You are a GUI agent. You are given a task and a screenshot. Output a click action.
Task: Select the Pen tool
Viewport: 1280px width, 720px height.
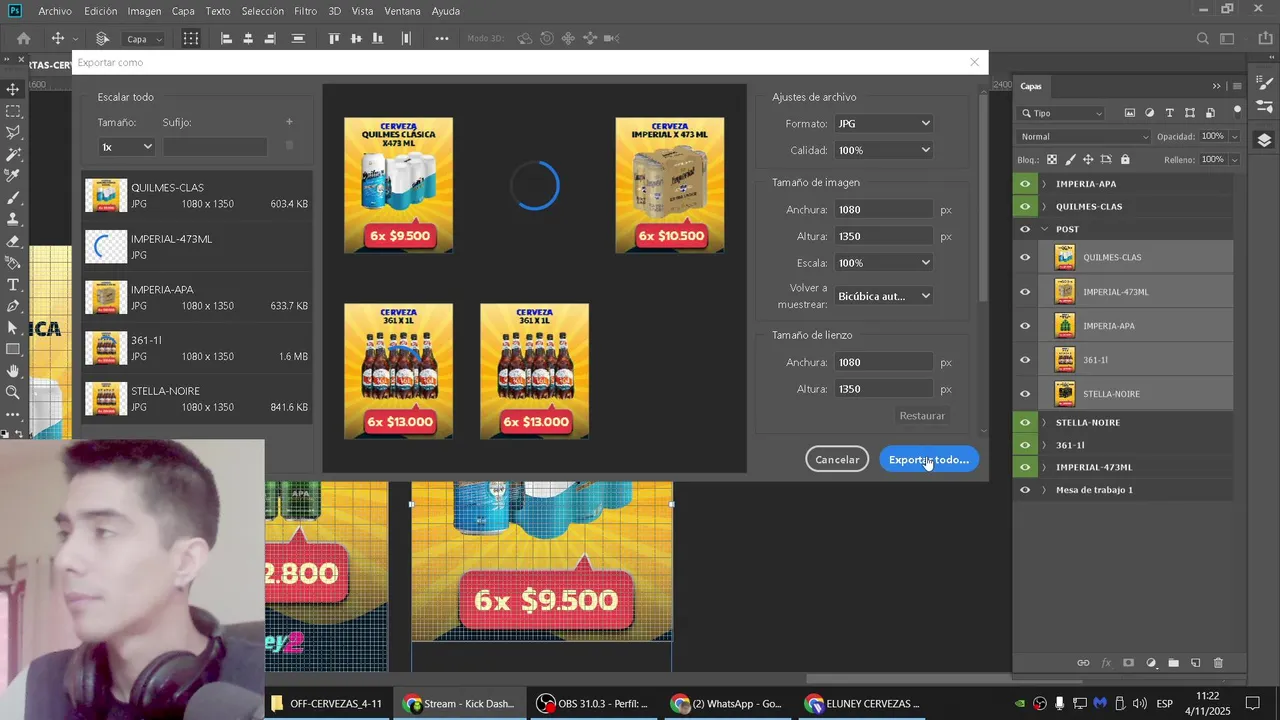13,306
